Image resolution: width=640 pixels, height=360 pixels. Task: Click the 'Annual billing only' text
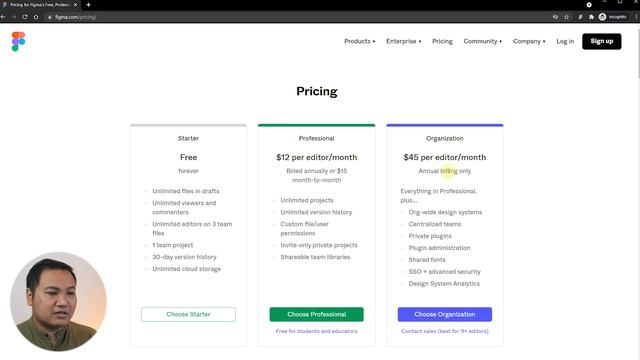[x=444, y=171]
